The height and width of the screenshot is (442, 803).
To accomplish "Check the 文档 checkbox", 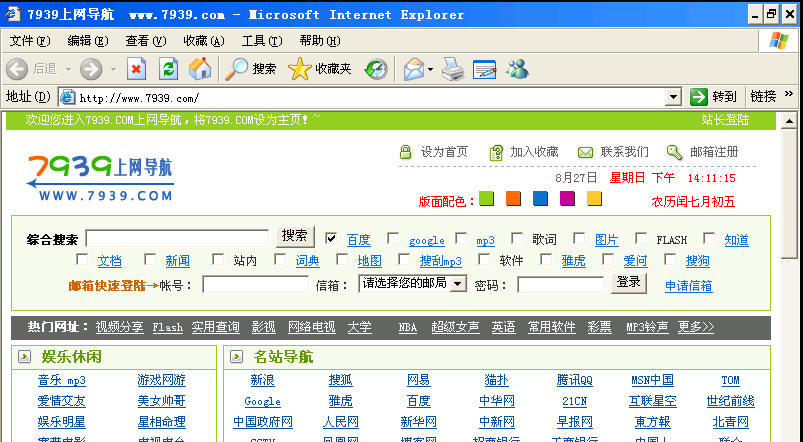I will point(81,259).
